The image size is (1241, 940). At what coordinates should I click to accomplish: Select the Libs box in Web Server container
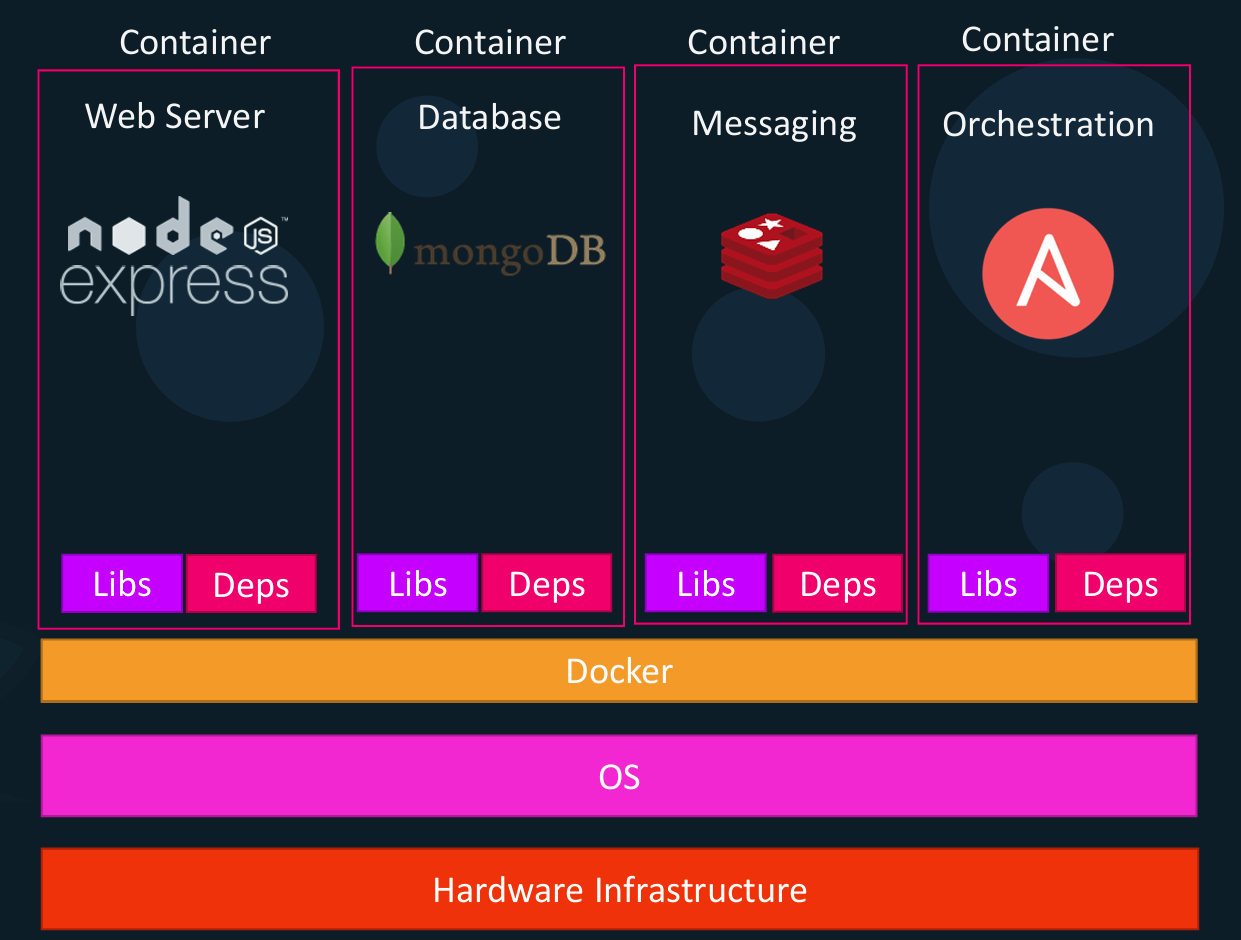coord(122,584)
